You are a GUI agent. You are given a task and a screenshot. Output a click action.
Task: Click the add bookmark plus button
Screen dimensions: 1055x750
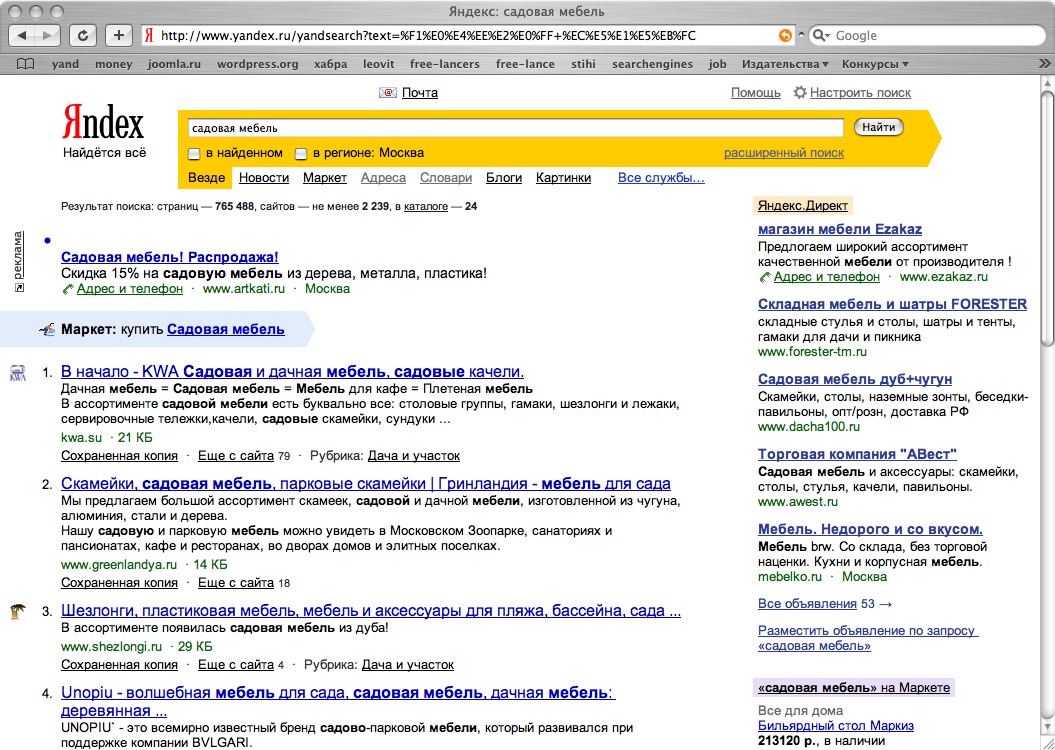tap(118, 35)
